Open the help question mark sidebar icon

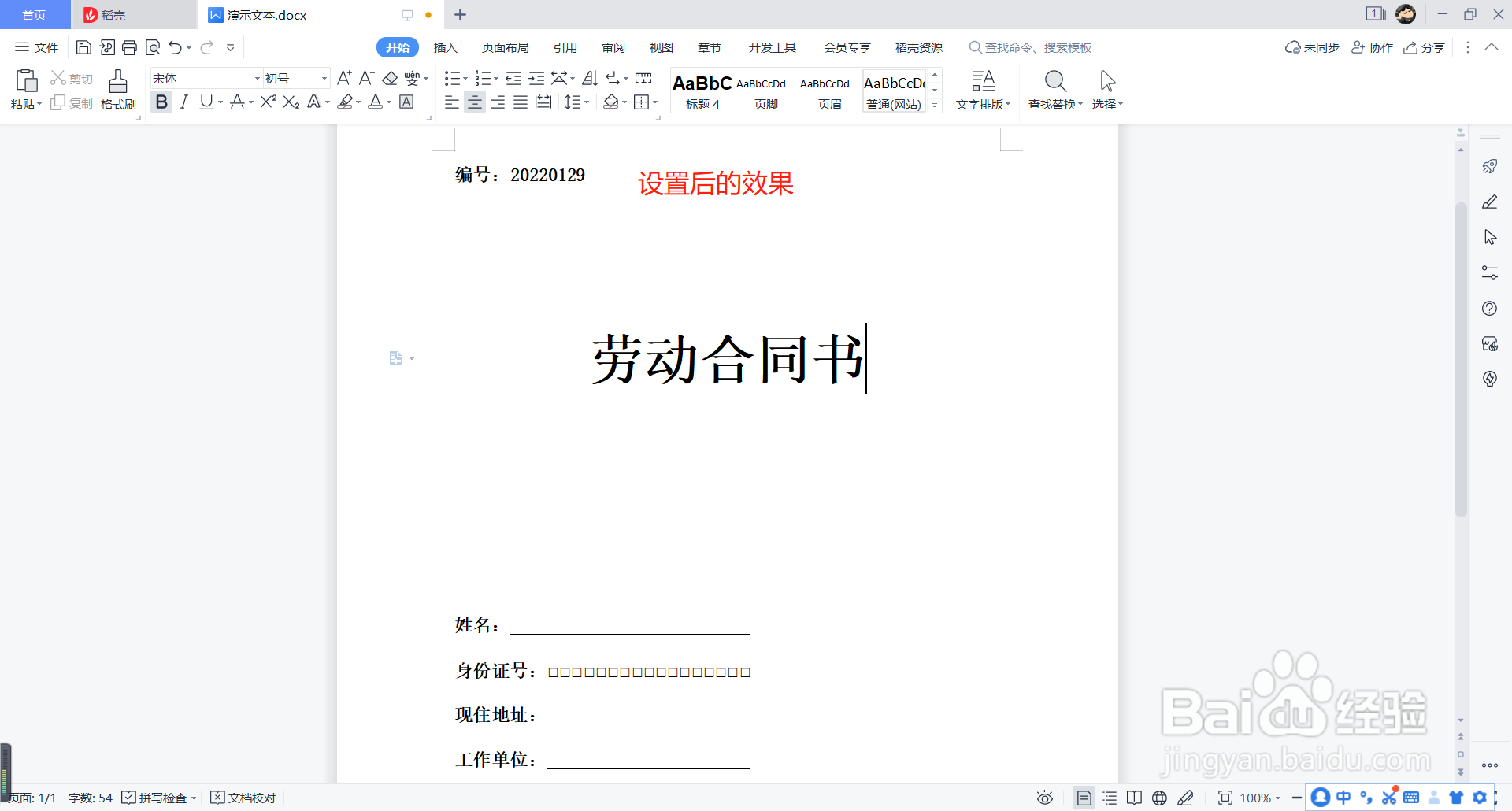coord(1489,309)
